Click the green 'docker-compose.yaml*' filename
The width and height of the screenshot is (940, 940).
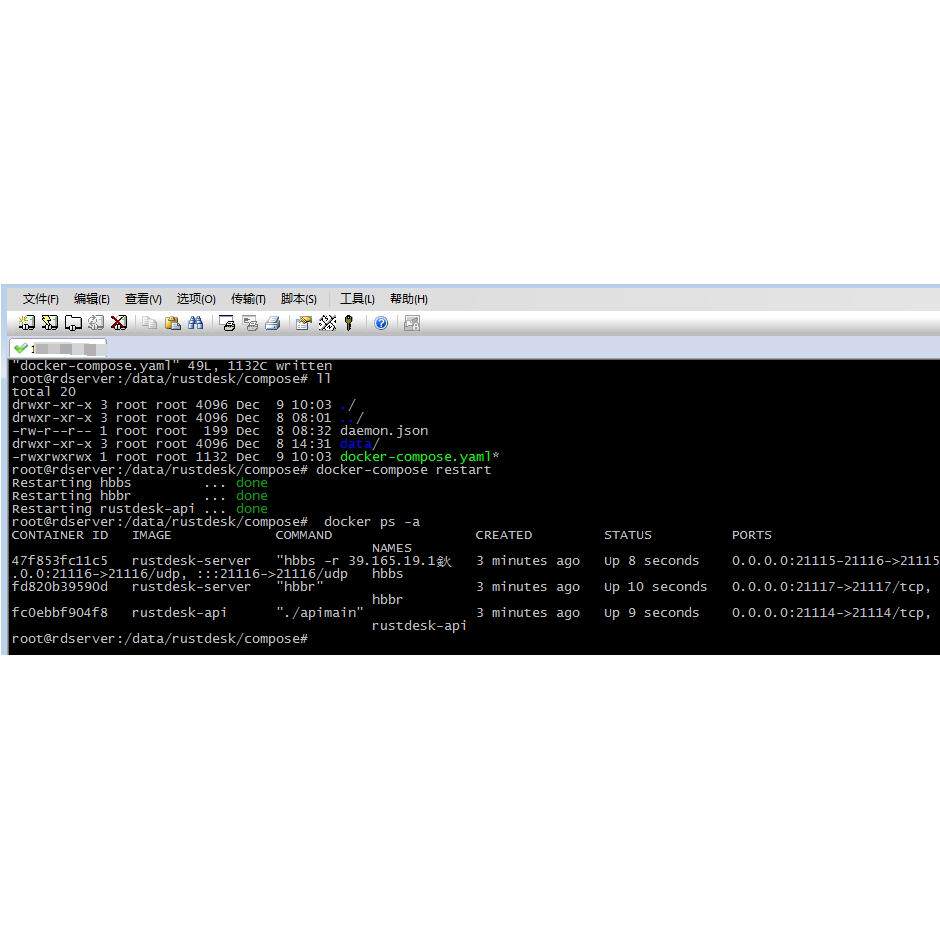[420, 457]
